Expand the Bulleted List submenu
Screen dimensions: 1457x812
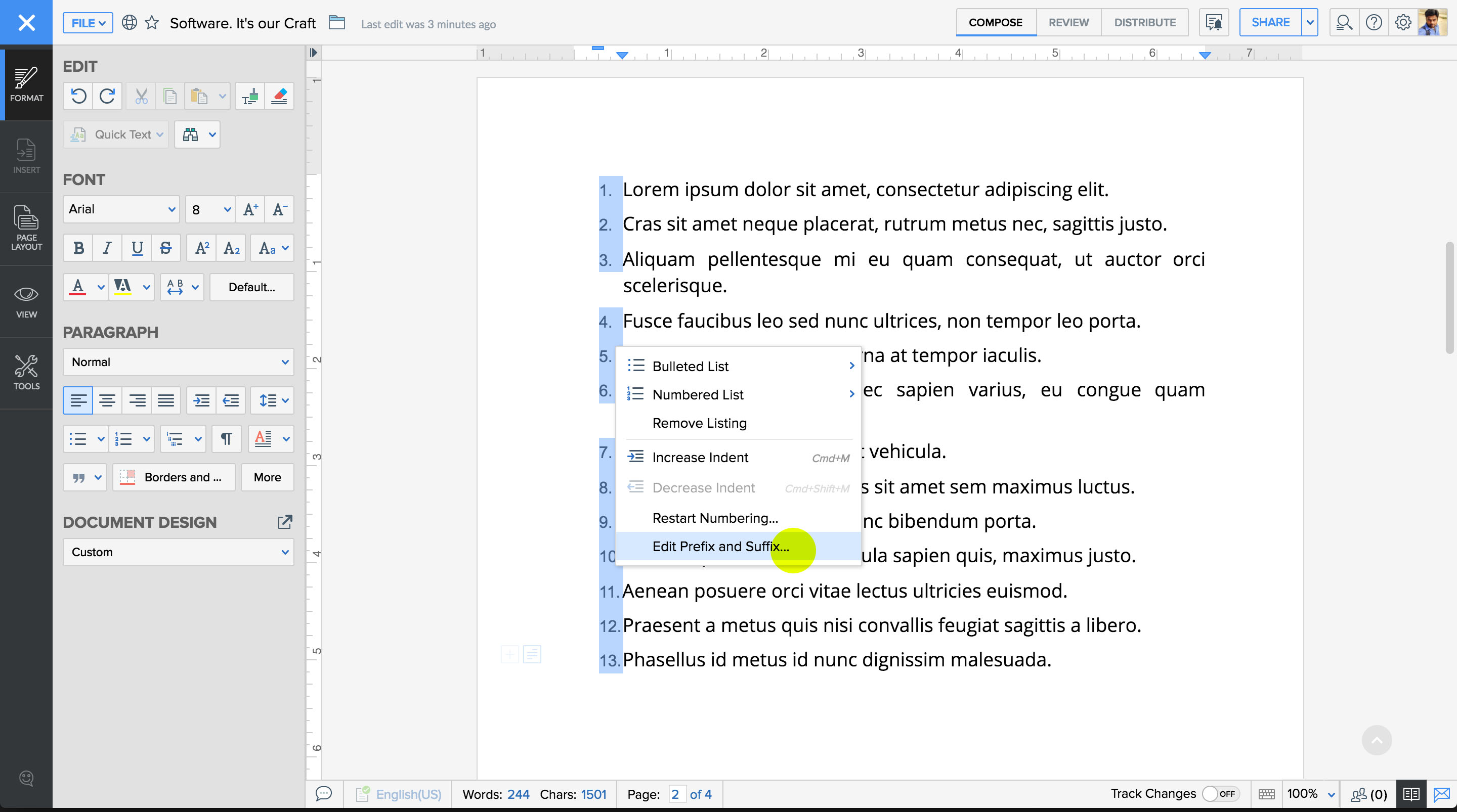851,365
